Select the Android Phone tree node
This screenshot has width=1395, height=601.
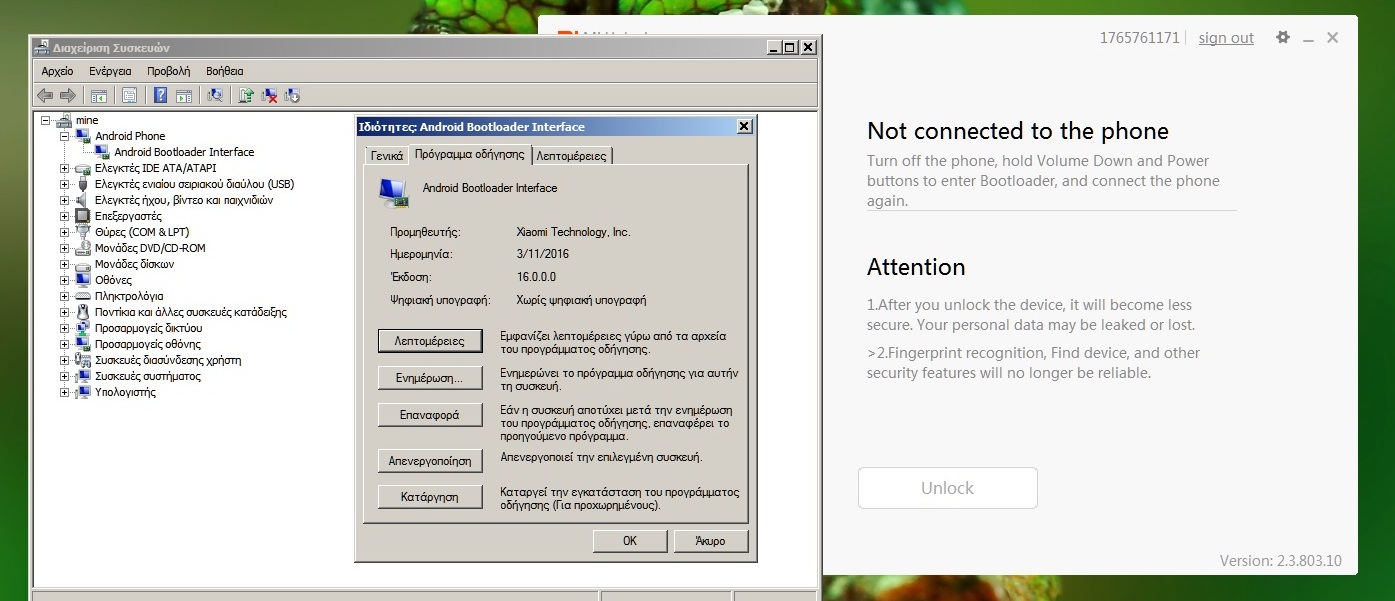130,136
